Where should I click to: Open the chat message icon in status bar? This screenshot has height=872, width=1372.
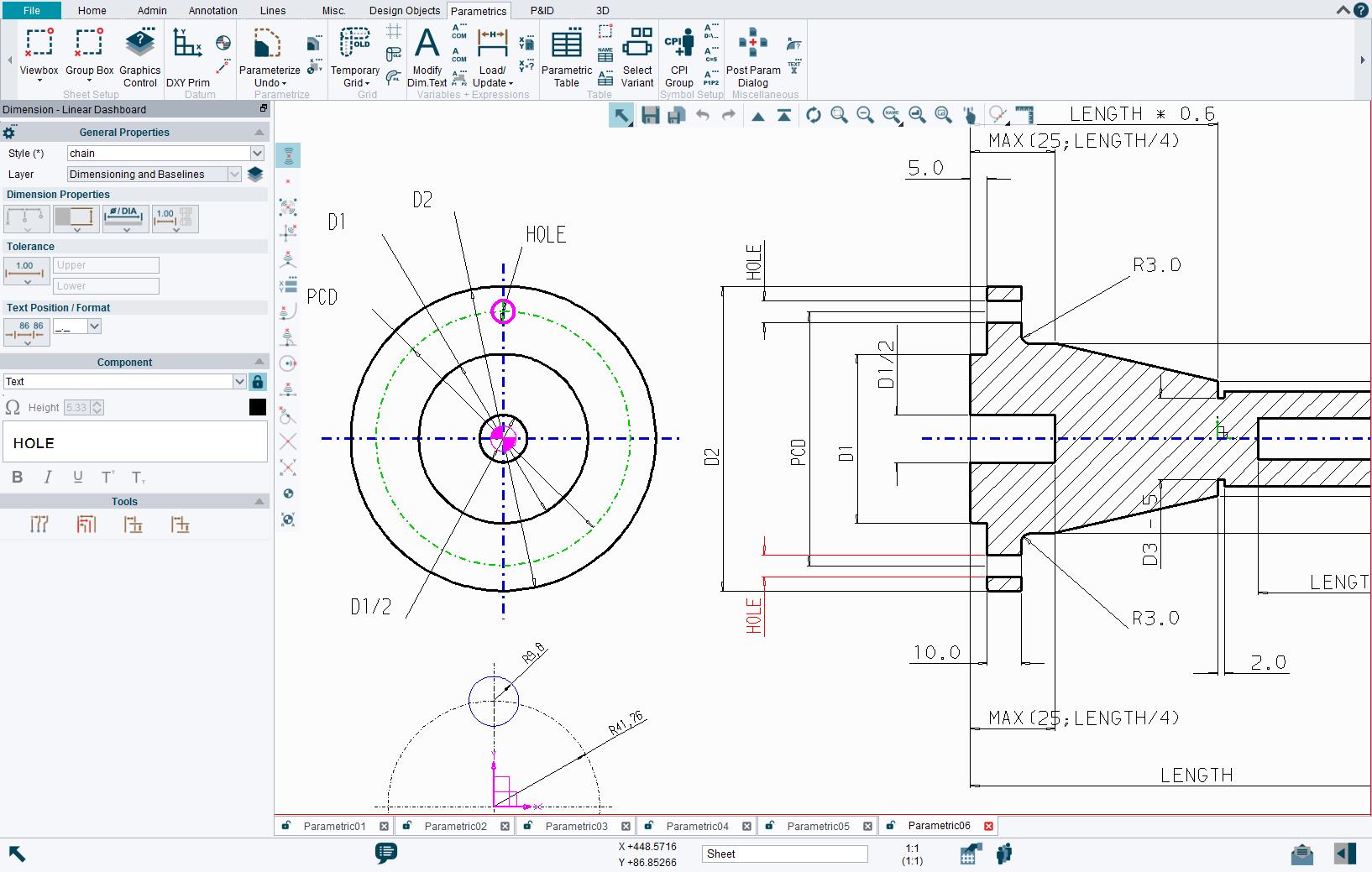[386, 854]
